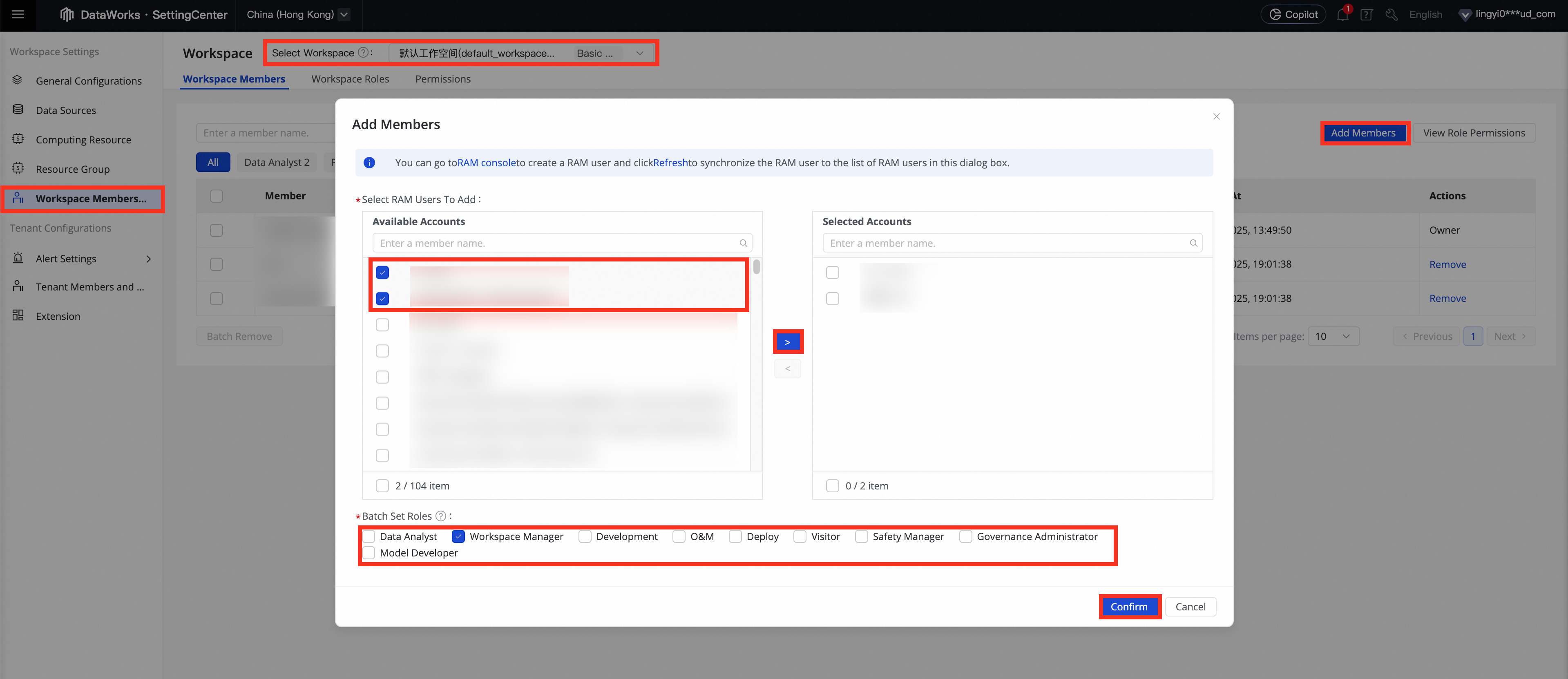Expand the Select Workspace dropdown

coord(639,53)
